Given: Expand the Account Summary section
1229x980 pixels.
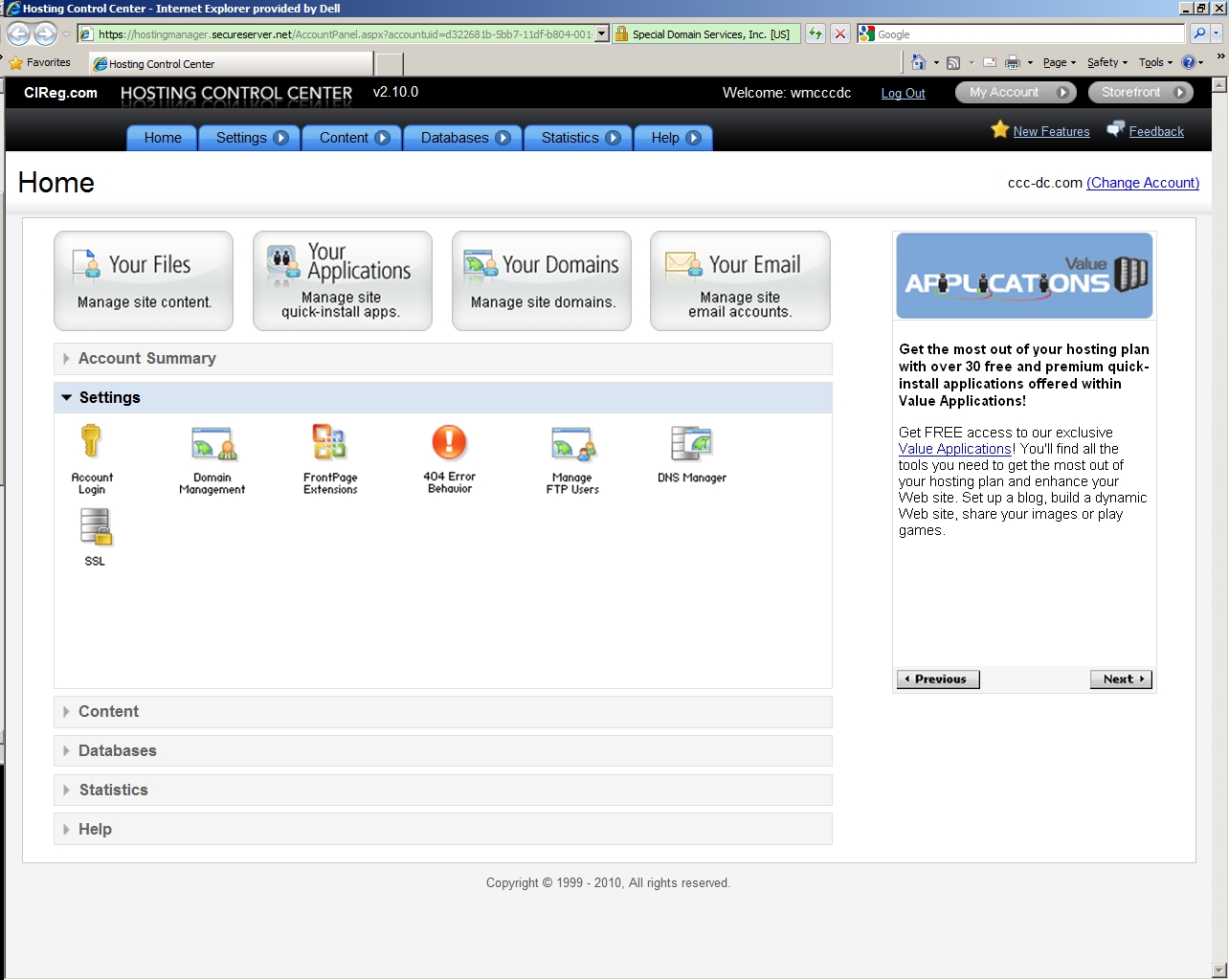Looking at the screenshot, I should point(442,359).
